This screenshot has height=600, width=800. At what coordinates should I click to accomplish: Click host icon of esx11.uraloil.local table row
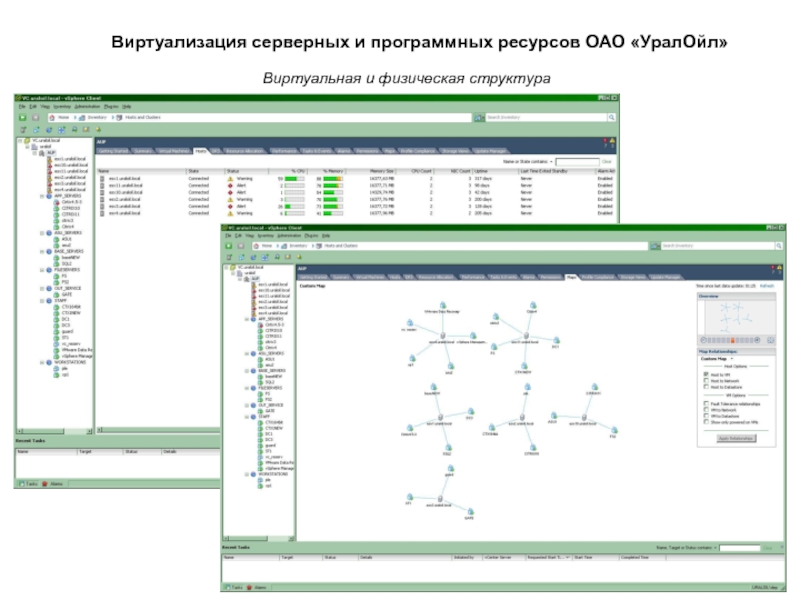tap(103, 186)
